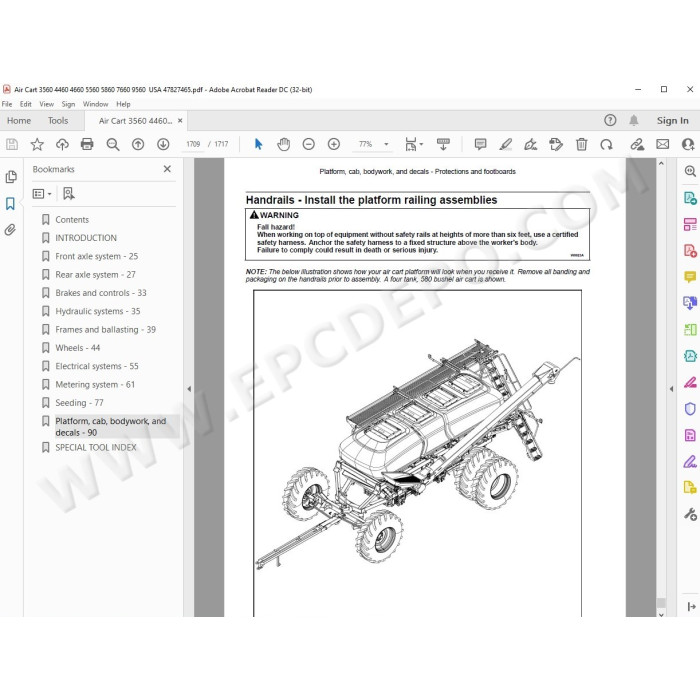This screenshot has width=700, height=700.
Task: Click the stamp tool icon
Action: (556, 144)
